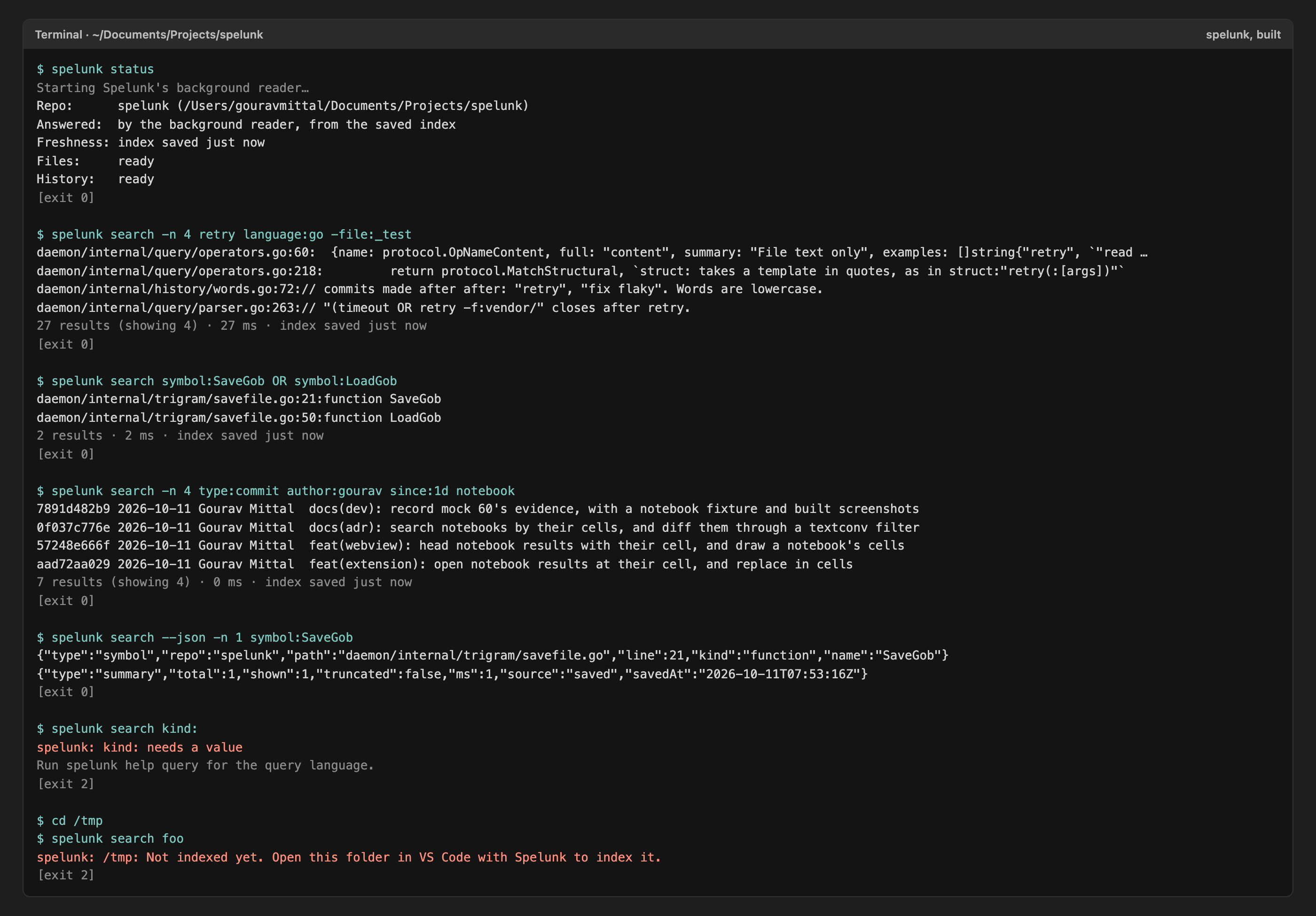Click the savefile.go:50 function LoadGob result
Screen dimensions: 1316x916
click(239, 418)
